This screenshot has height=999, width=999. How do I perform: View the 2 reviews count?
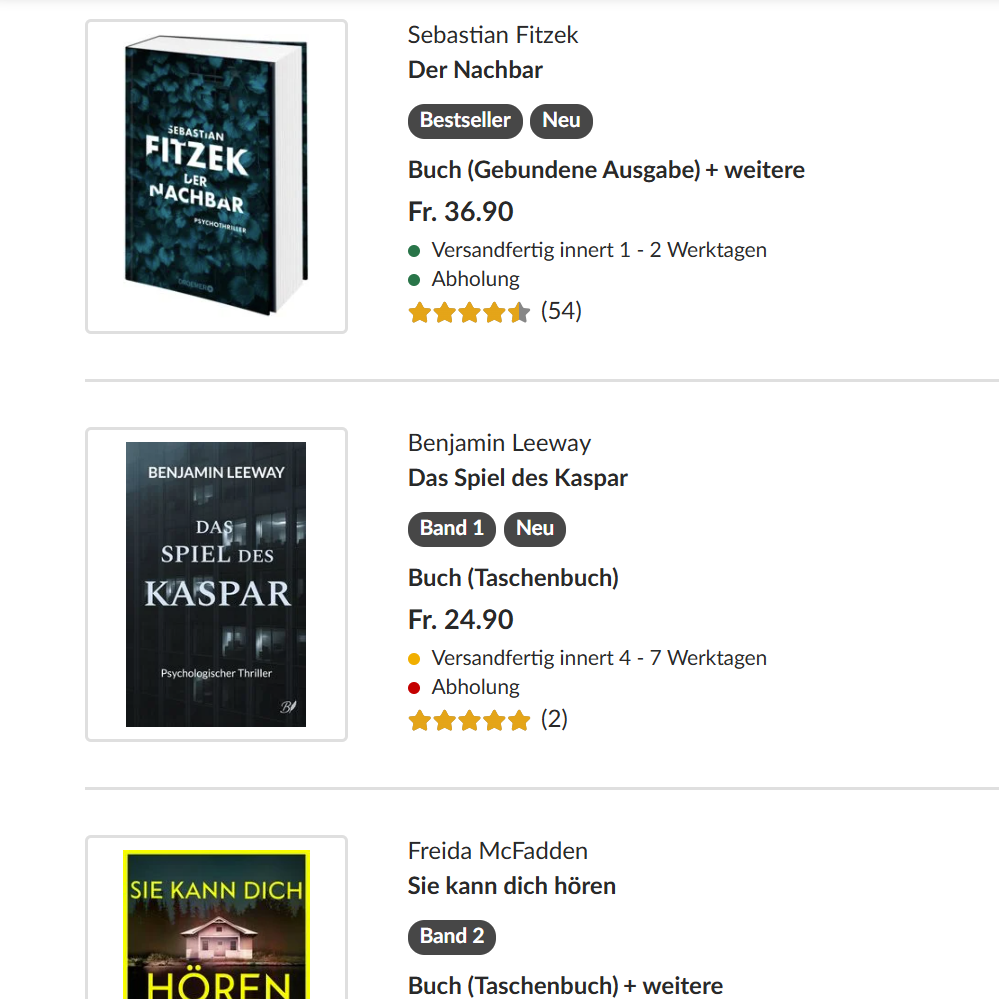pos(554,719)
